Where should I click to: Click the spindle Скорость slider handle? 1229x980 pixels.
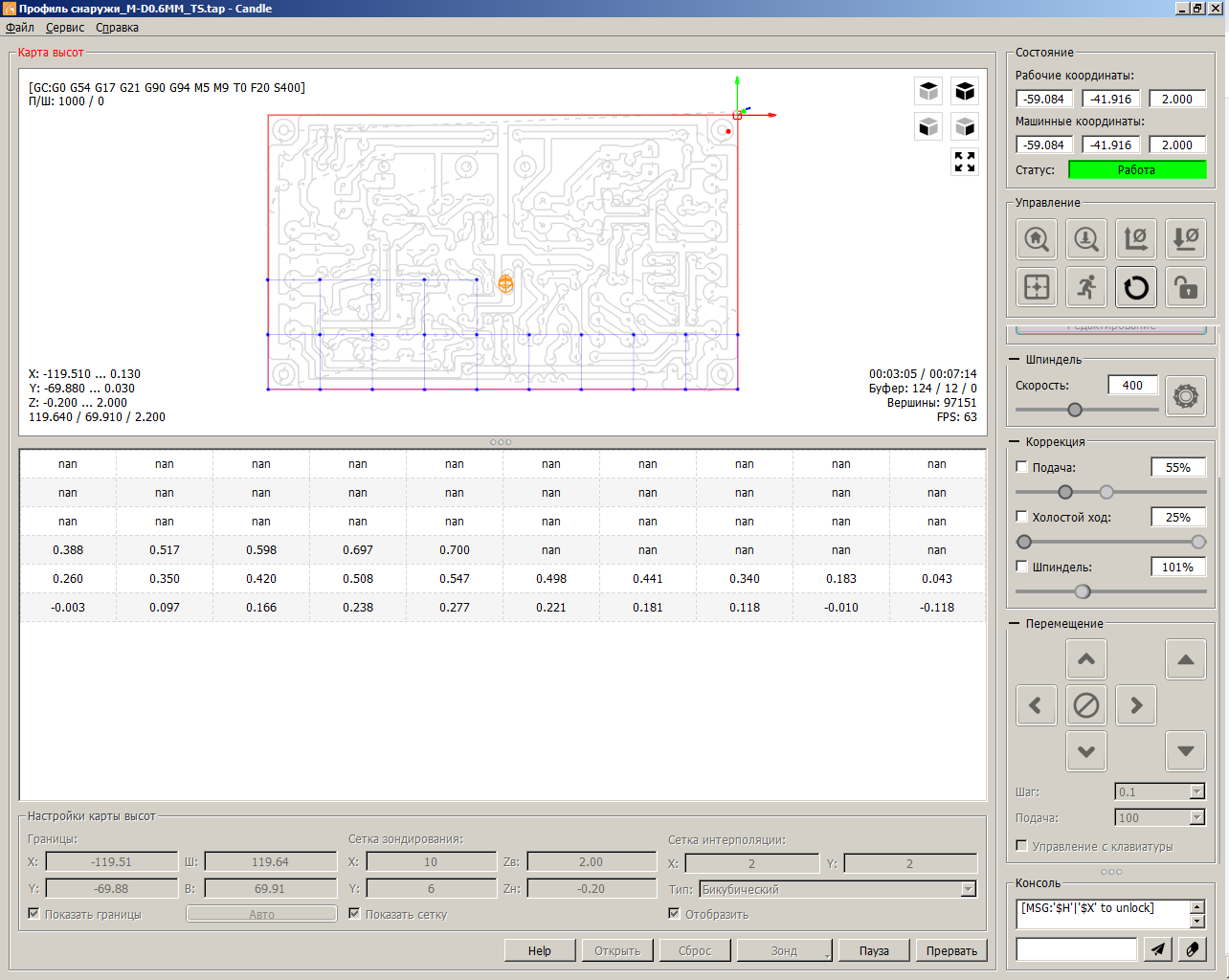[x=1075, y=410]
